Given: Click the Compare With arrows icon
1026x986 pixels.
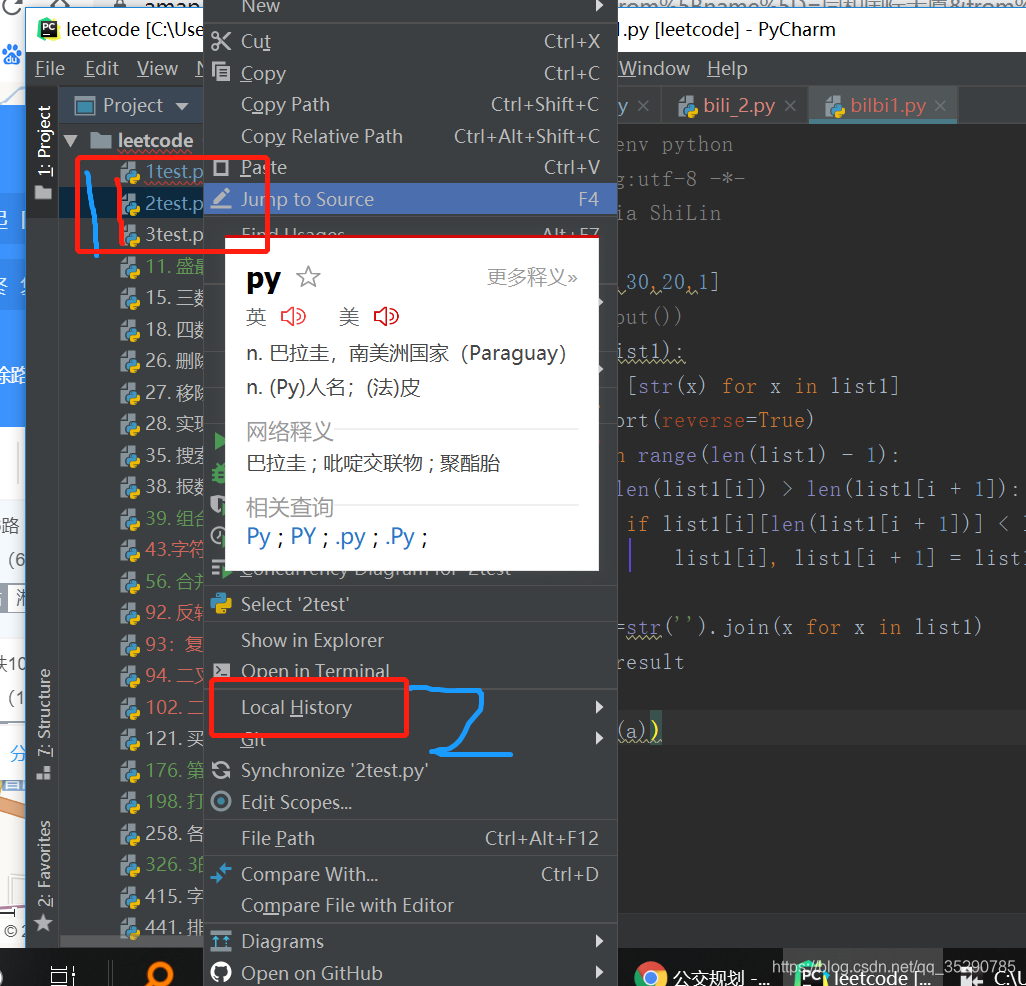Looking at the screenshot, I should pyautogui.click(x=221, y=873).
